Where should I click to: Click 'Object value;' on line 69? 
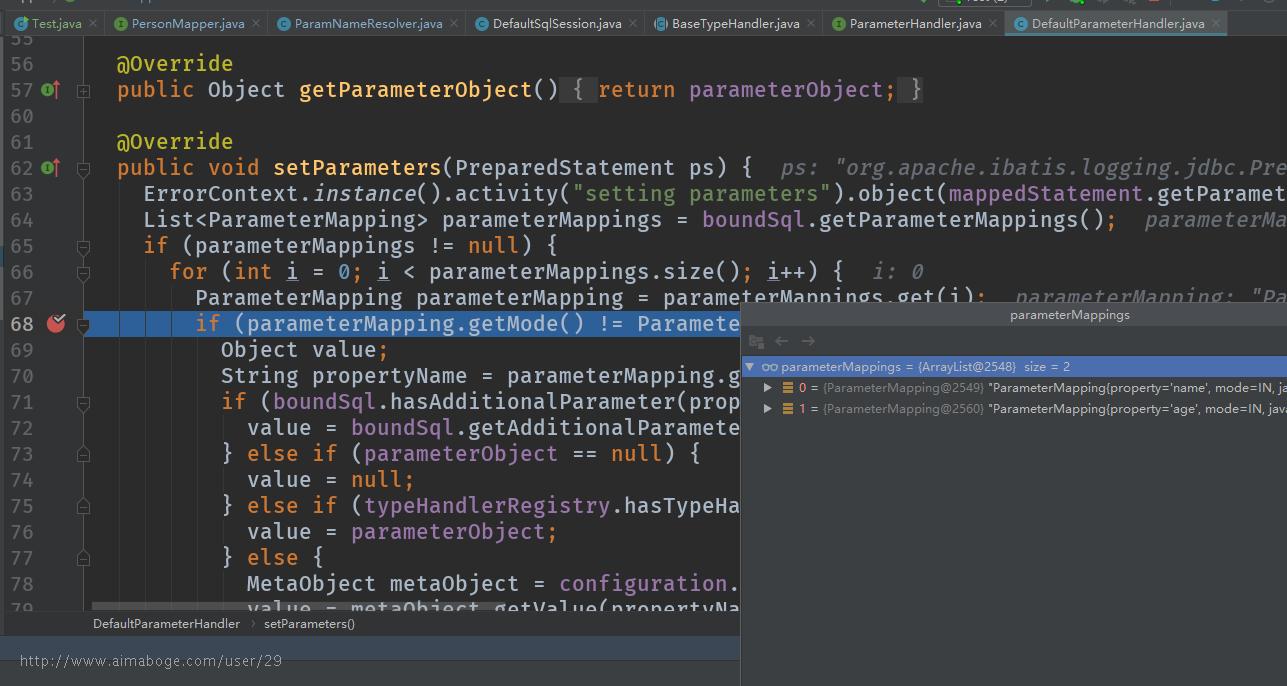(304, 350)
